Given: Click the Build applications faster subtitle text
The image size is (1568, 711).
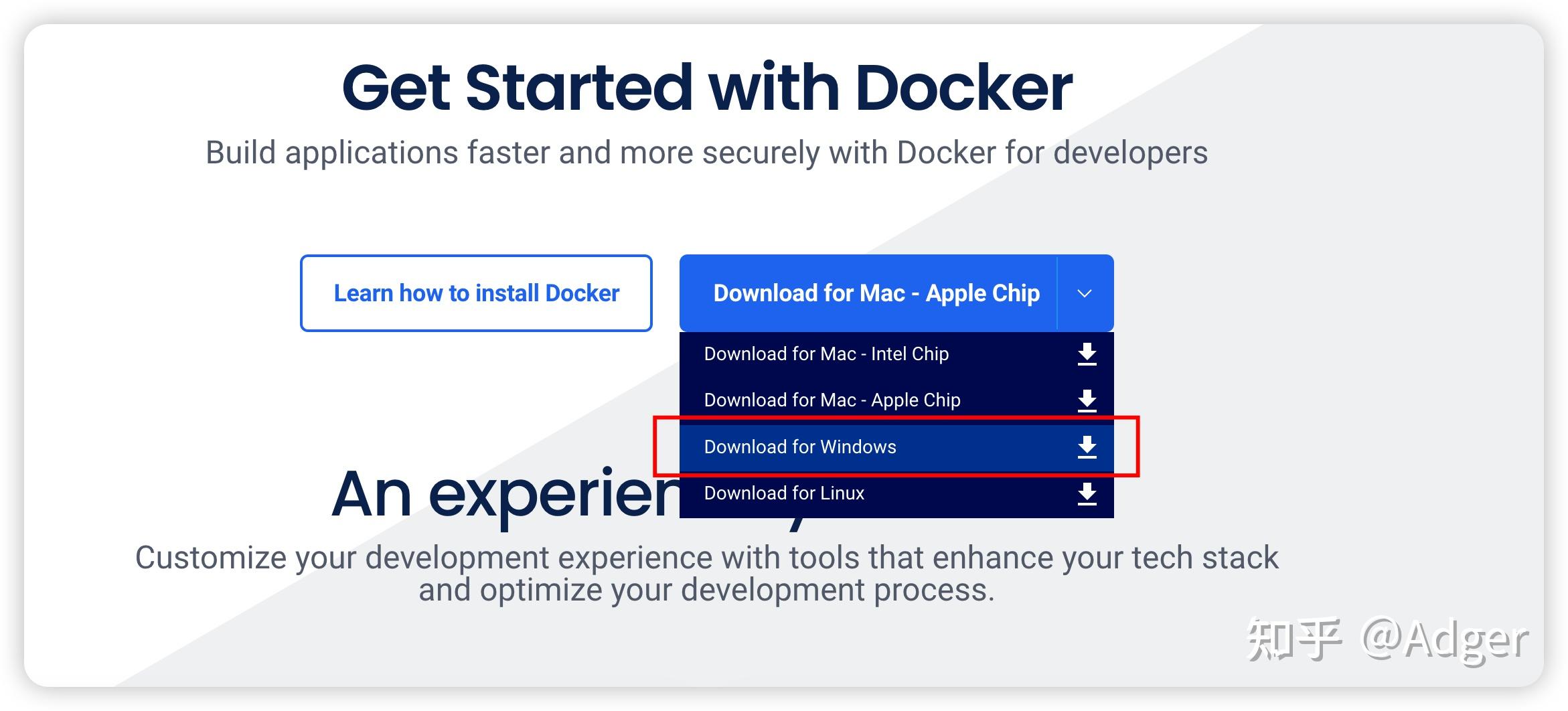Looking at the screenshot, I should coord(706,153).
